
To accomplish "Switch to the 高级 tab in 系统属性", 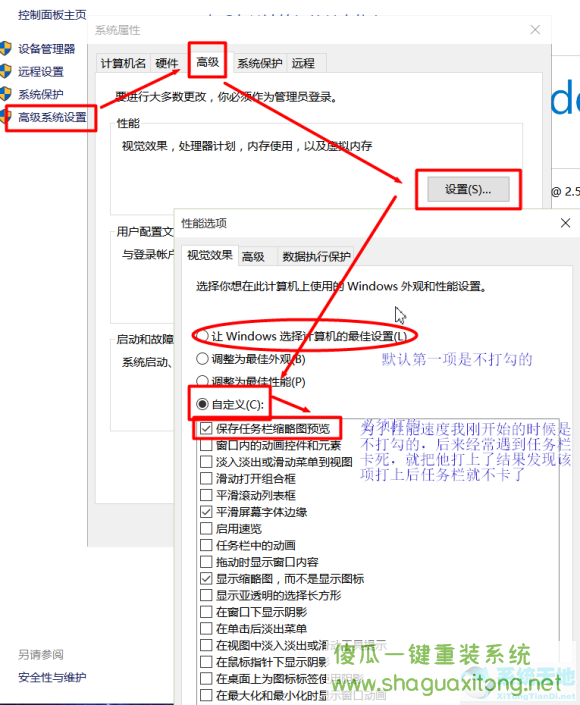I will click(207, 62).
